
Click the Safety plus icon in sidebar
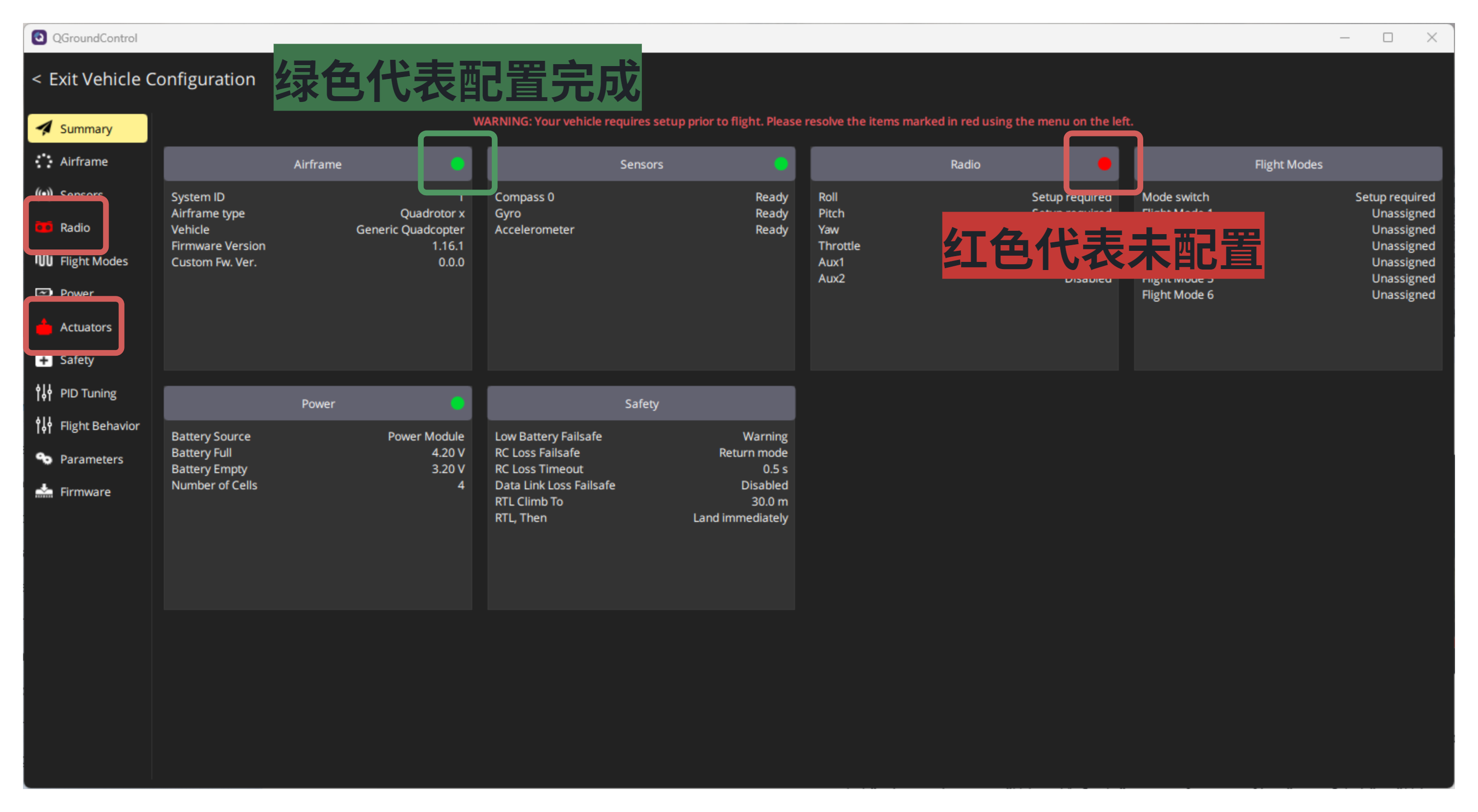coord(44,360)
